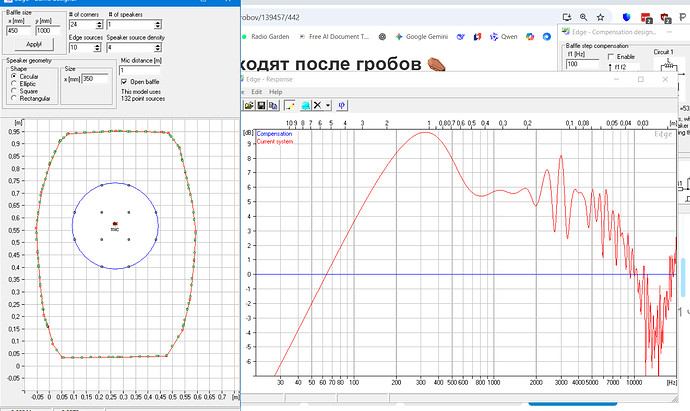Viewport: 690px width, 411px height.
Task: Open dropdown arrow next to X toolbar icon
Action: pos(328,105)
